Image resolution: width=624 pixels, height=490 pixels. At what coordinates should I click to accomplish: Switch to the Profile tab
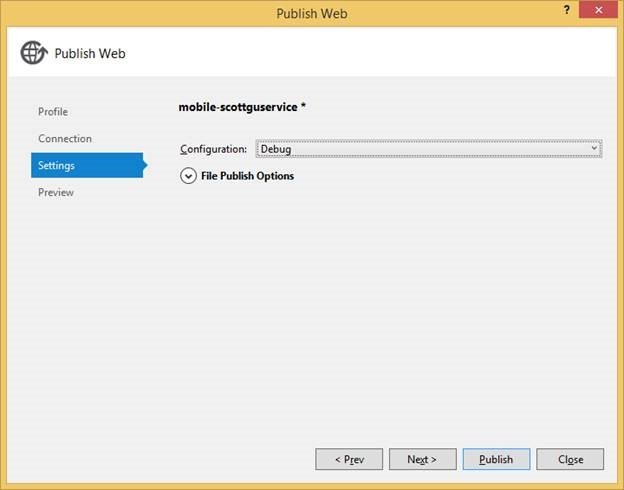(x=53, y=112)
